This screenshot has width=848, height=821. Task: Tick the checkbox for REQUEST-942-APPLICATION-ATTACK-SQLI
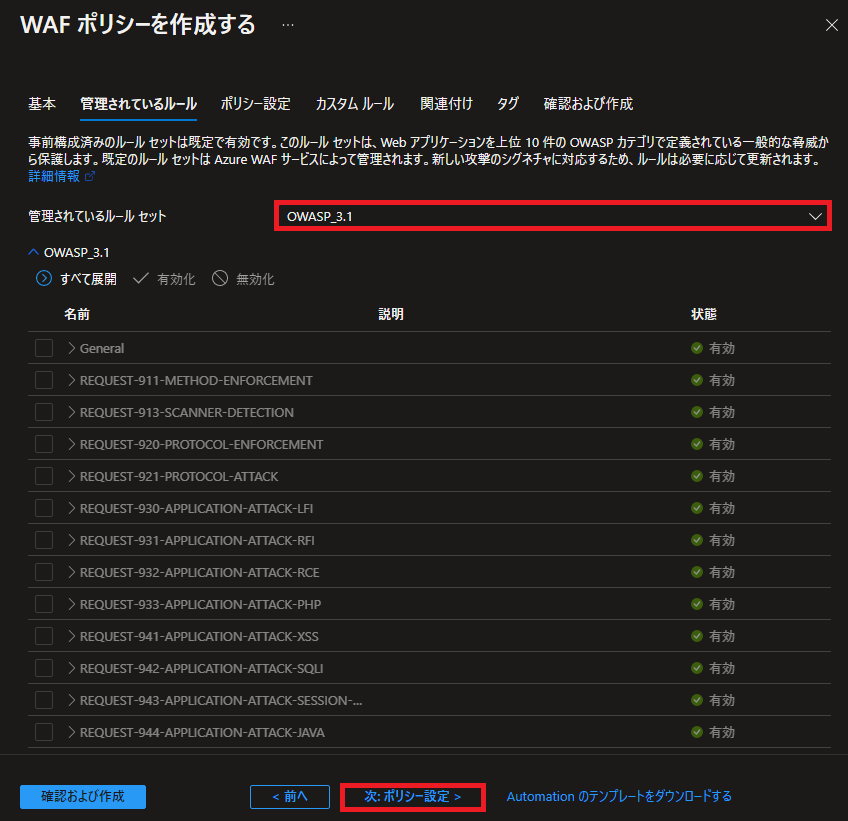(44, 668)
